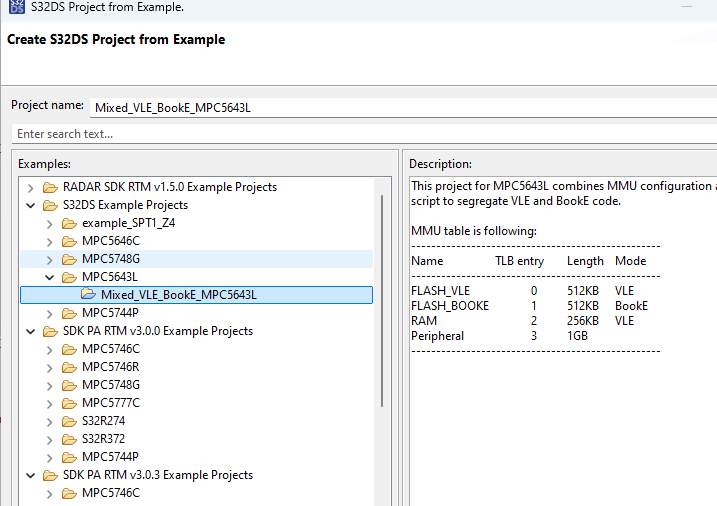The image size is (717, 506).
Task: Click the RADAR SDK RTM v1.5.0 folder icon
Action: [x=50, y=187]
